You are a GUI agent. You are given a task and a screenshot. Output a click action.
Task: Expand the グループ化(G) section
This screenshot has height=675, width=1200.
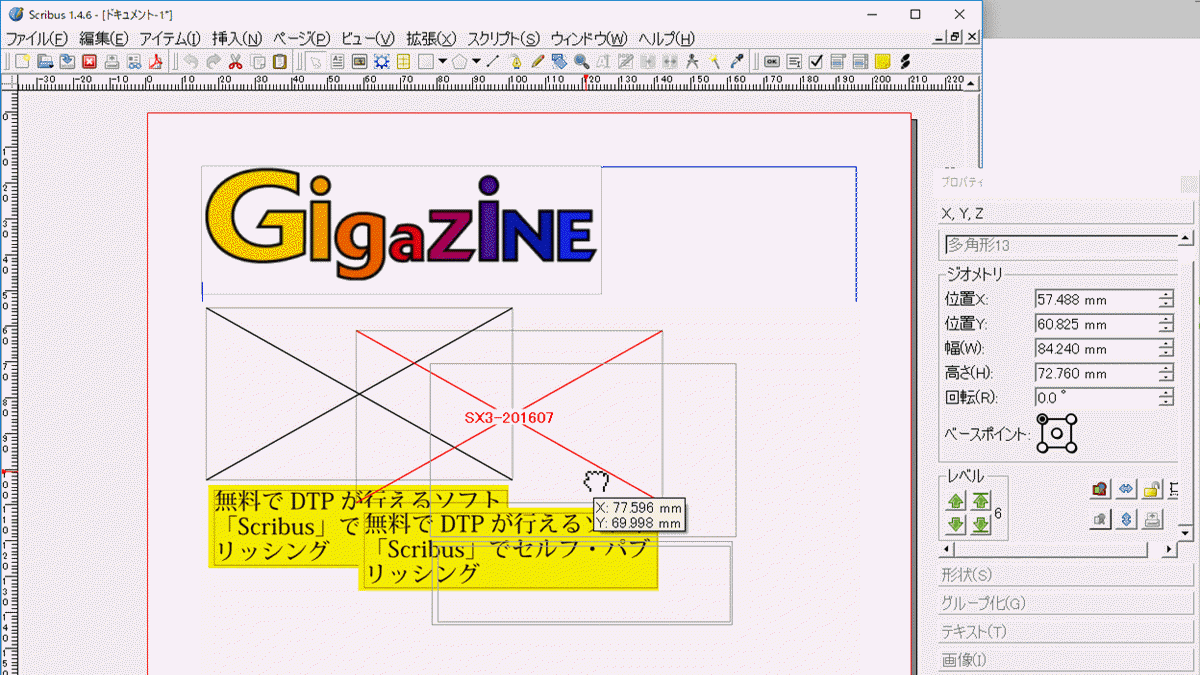click(1065, 603)
